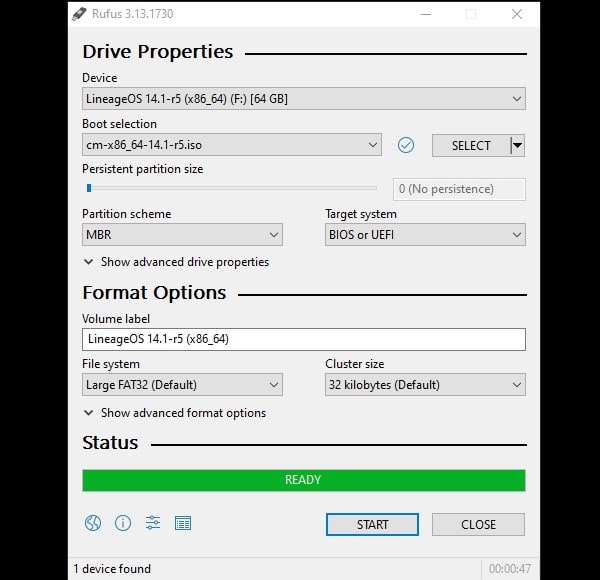This screenshot has width=600, height=580.
Task: Open the File system dropdown
Action: [183, 384]
